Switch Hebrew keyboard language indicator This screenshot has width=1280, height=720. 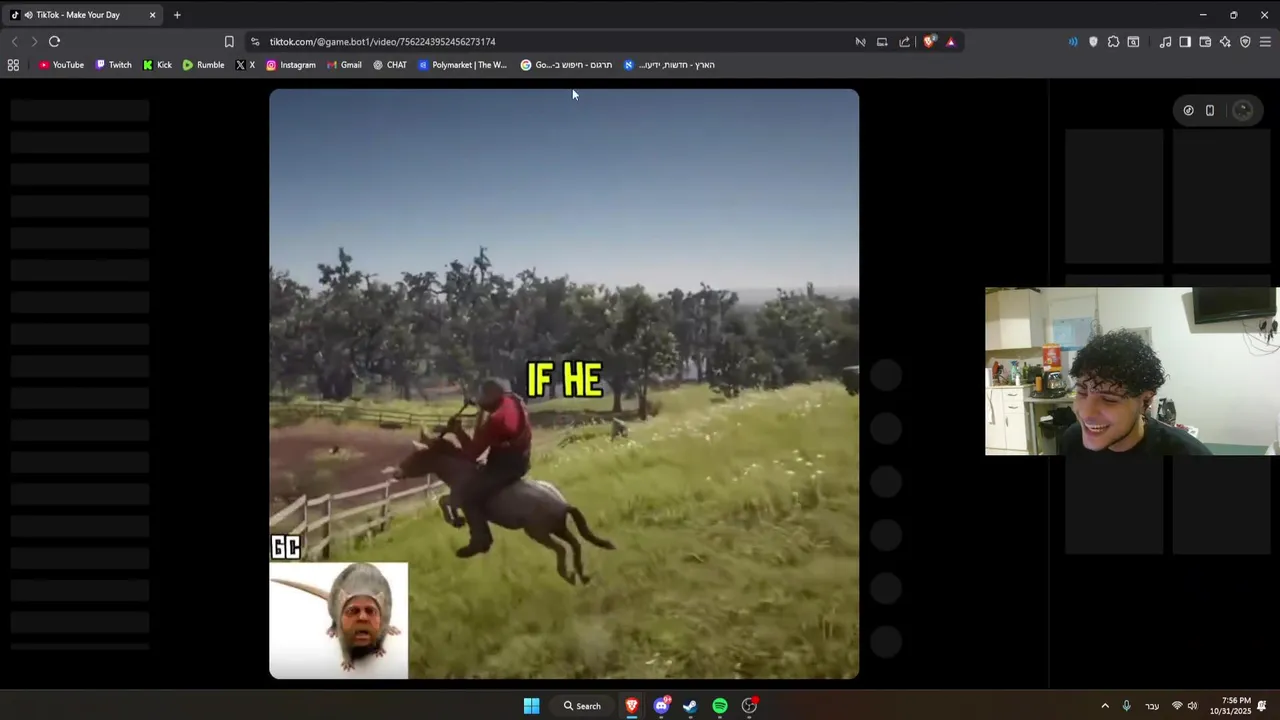(x=1152, y=706)
